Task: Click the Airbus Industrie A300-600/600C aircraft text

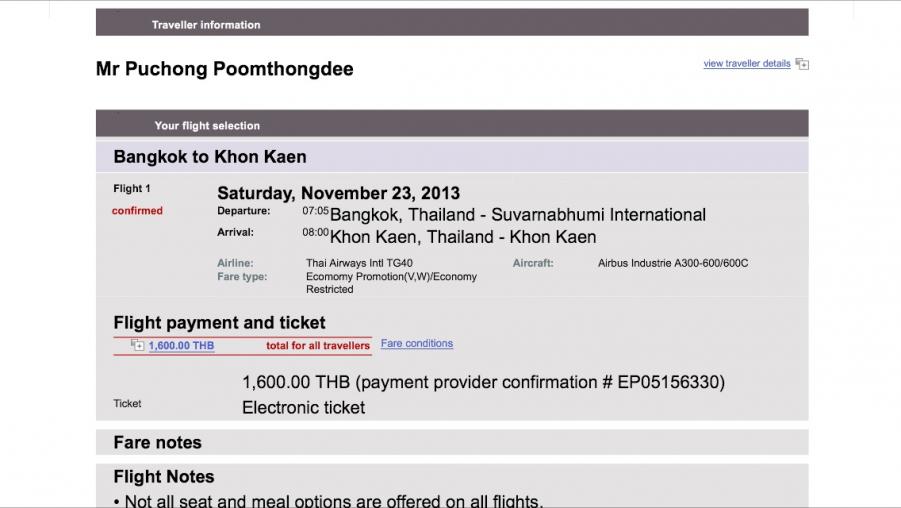Action: tap(673, 263)
